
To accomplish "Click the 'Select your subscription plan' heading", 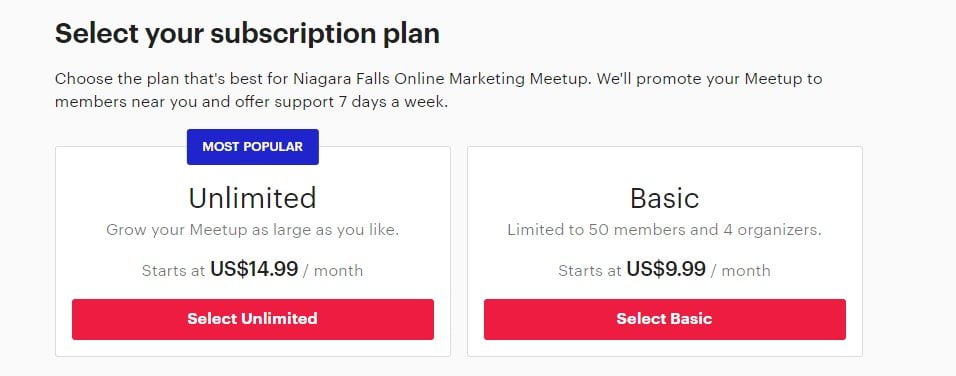I will pyautogui.click(x=247, y=34).
